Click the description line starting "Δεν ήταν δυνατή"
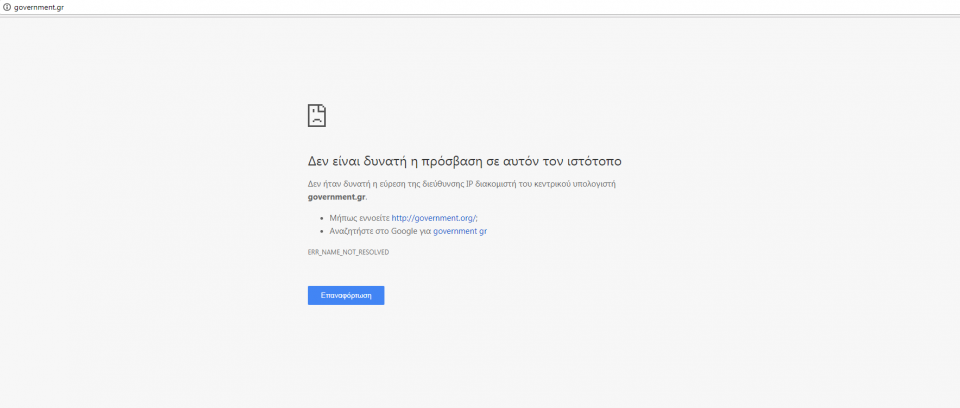Viewport: 960px width, 408px height. tap(475, 184)
